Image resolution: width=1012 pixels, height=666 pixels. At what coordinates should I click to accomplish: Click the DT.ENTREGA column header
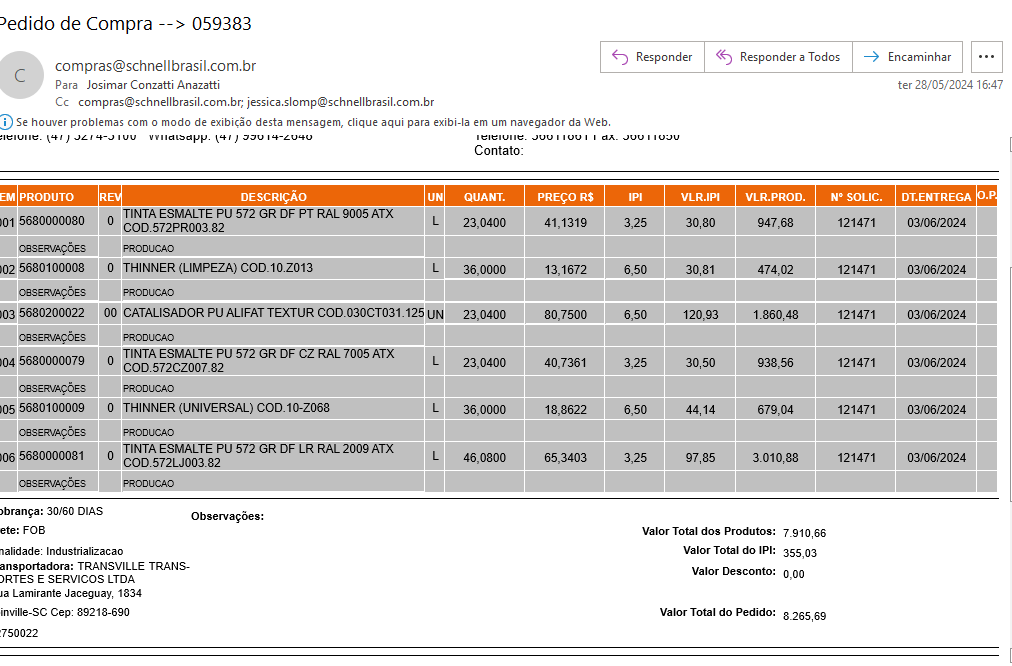point(935,197)
